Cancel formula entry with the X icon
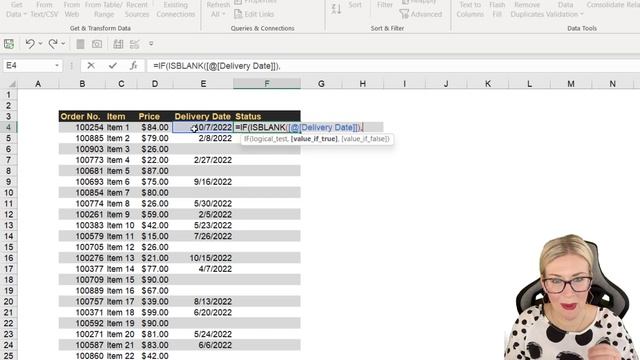640x360 pixels. (x=91, y=65)
